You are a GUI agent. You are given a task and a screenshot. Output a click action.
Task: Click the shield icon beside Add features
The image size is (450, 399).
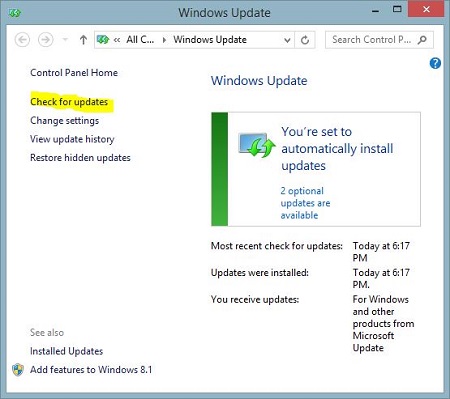click(x=18, y=370)
